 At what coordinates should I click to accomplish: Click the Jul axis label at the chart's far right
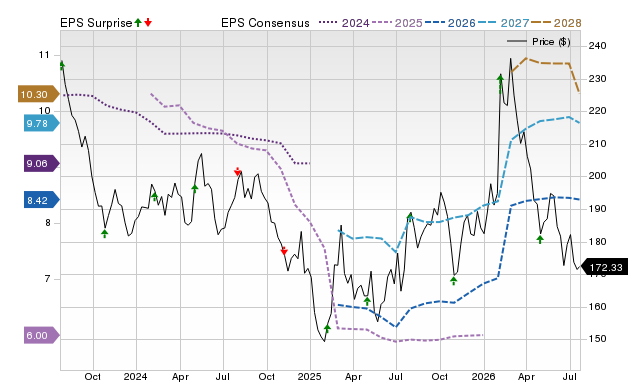tap(570, 376)
